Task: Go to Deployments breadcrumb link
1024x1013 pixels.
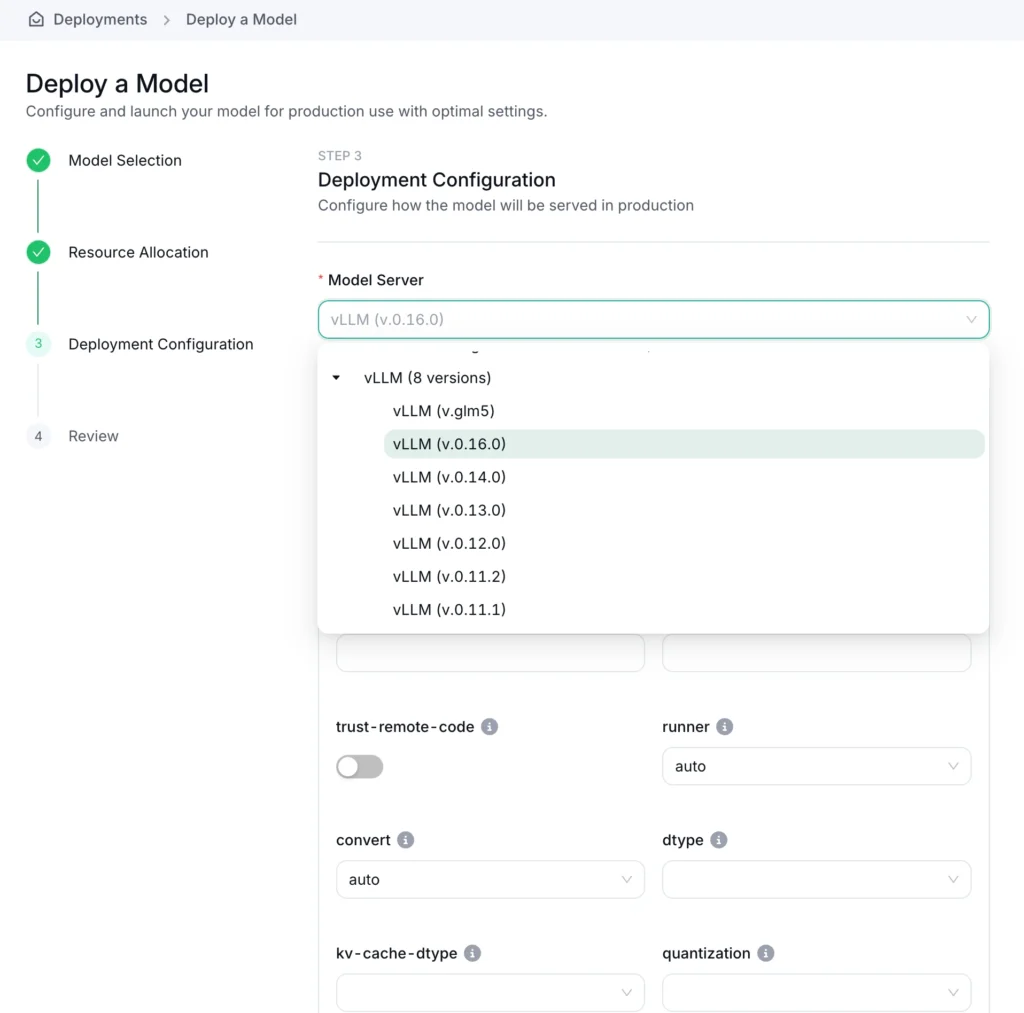Action: click(100, 20)
